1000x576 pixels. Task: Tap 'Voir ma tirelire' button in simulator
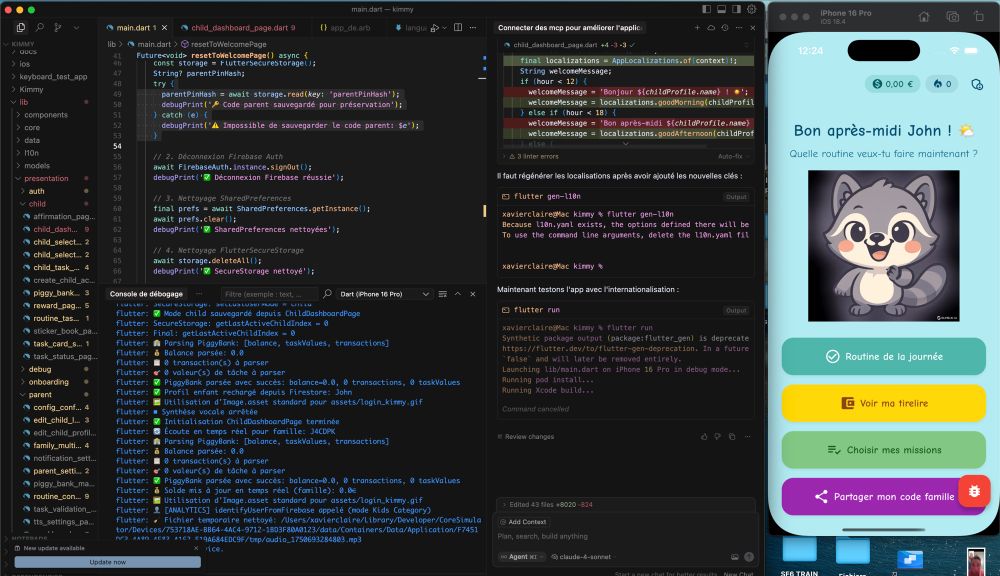tap(883, 403)
